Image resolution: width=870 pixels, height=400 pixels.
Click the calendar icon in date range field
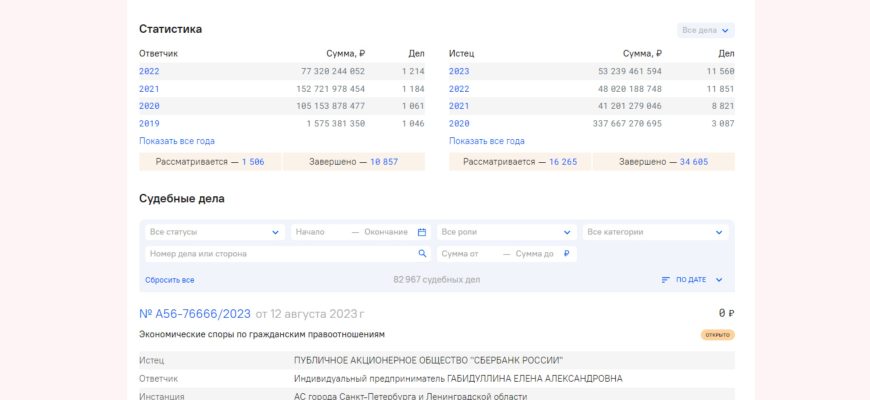point(422,232)
